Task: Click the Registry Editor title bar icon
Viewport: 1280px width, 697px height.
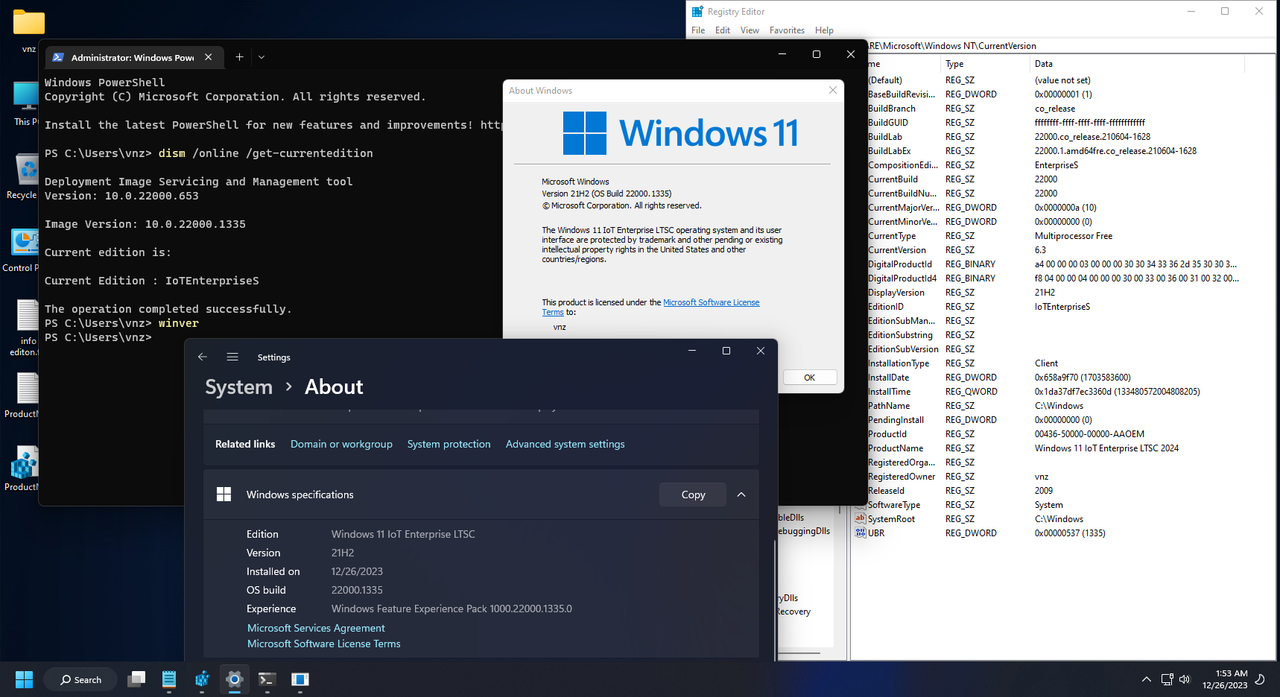Action: tap(696, 11)
